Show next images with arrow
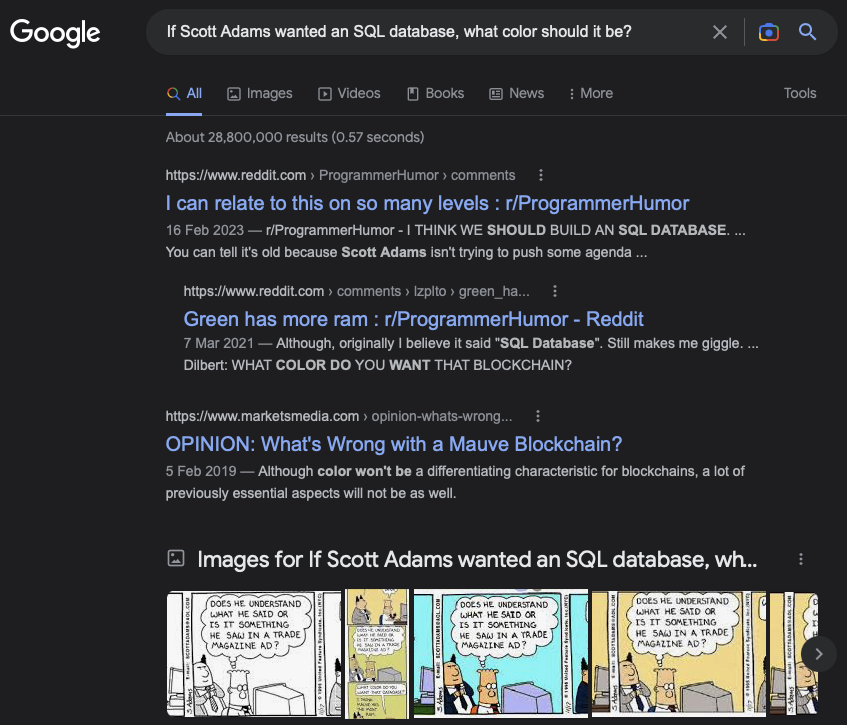The height and width of the screenshot is (725, 847). click(x=818, y=654)
